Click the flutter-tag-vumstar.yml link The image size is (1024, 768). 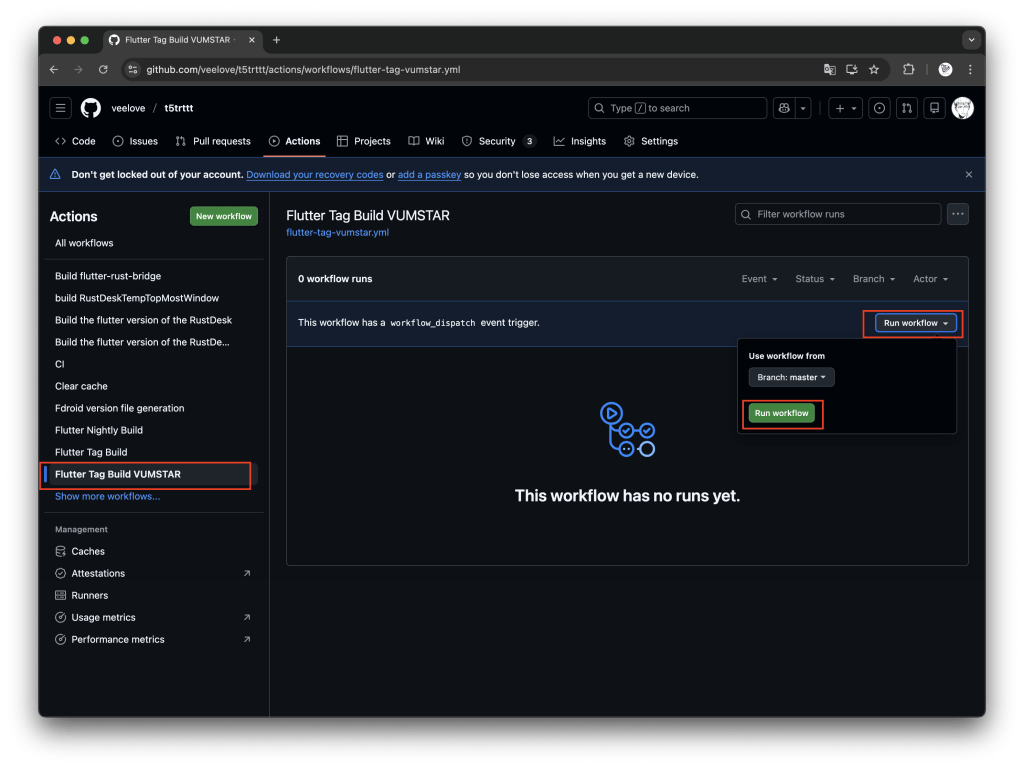point(337,232)
